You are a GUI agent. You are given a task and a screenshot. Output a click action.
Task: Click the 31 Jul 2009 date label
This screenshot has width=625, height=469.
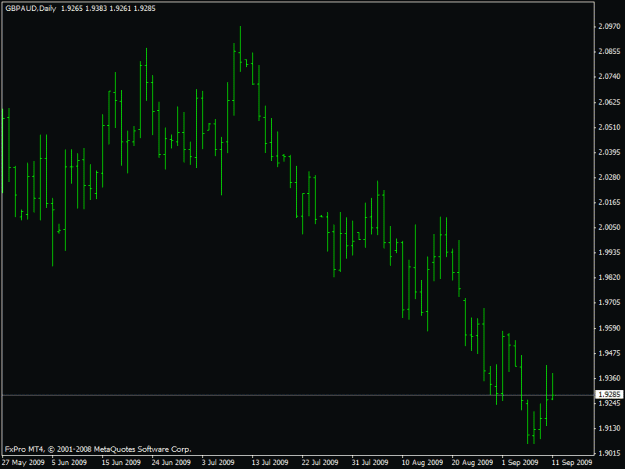370,462
